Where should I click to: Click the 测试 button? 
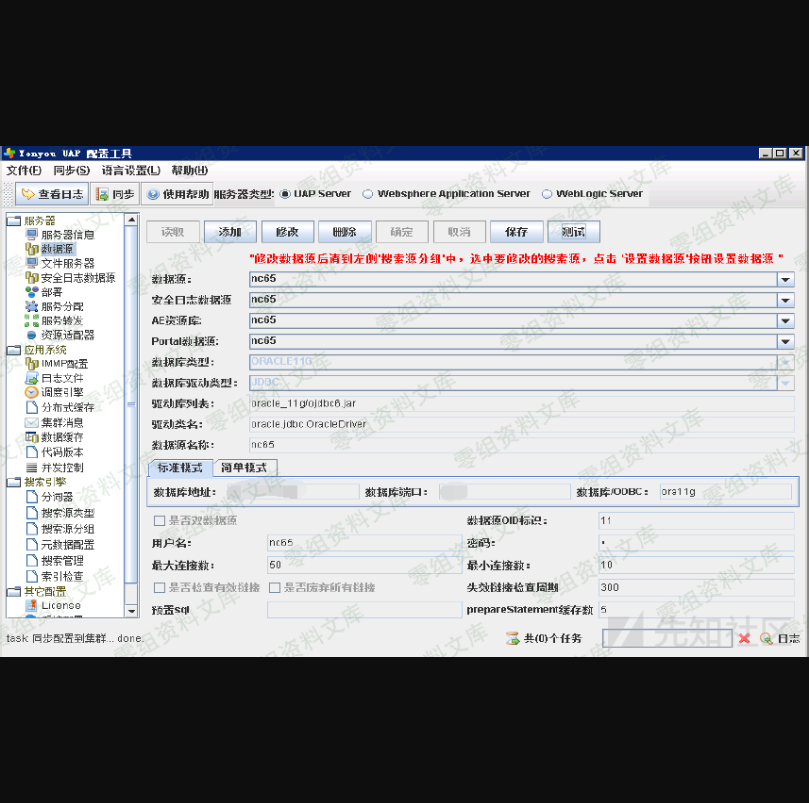tap(573, 232)
